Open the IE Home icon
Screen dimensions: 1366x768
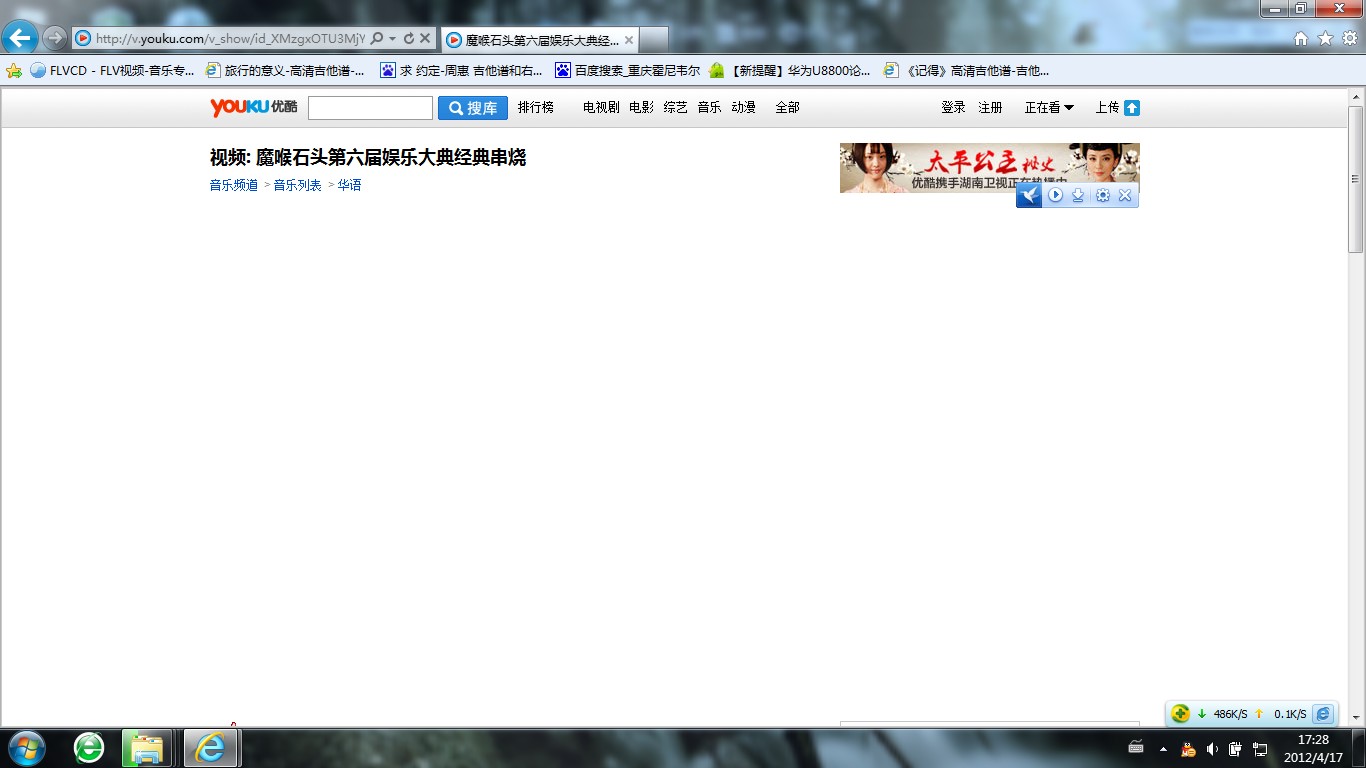pyautogui.click(x=1301, y=38)
